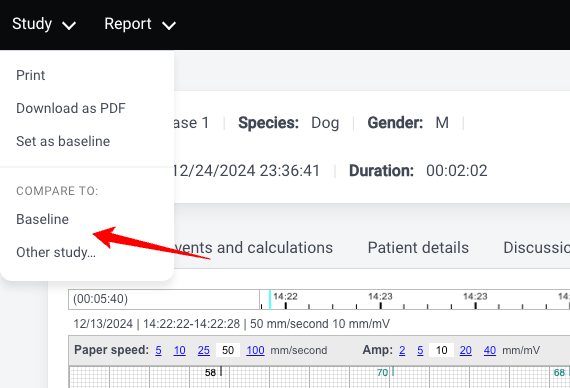Open the Study dropdown menu
Screen dimensions: 570x388
pyautogui.click(x=44, y=24)
